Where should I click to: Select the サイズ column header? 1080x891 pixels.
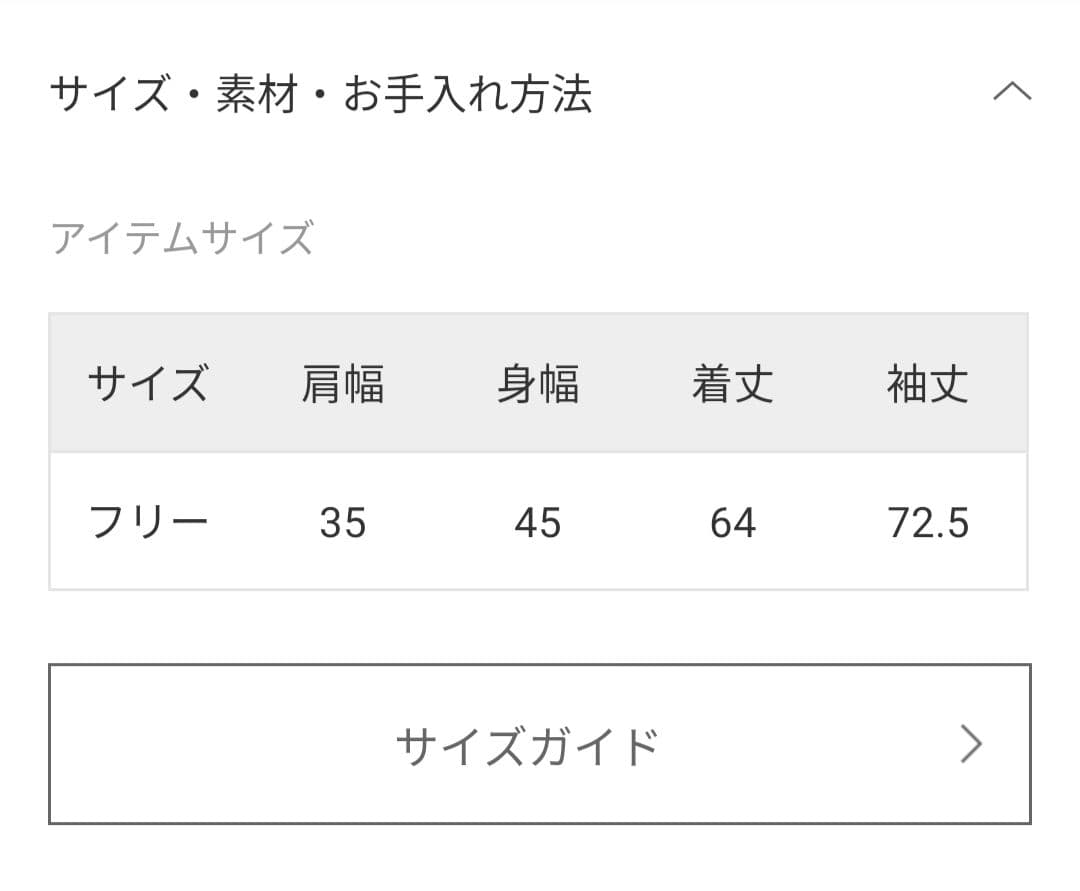(148, 383)
